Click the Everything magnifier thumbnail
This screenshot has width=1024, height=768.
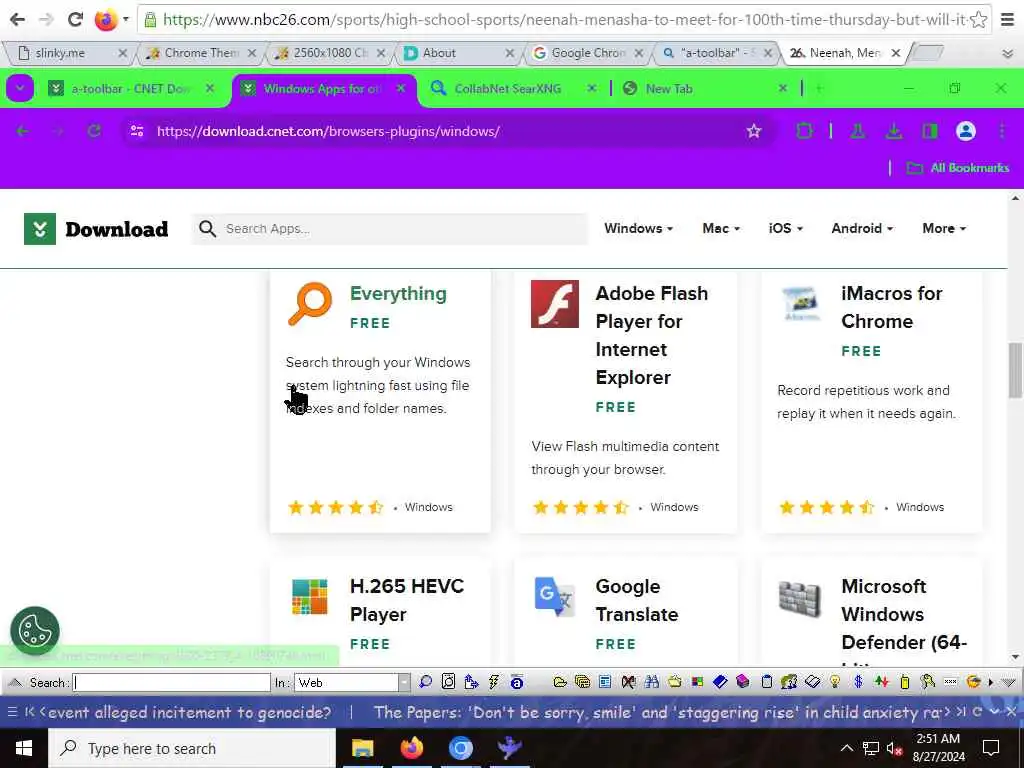310,304
